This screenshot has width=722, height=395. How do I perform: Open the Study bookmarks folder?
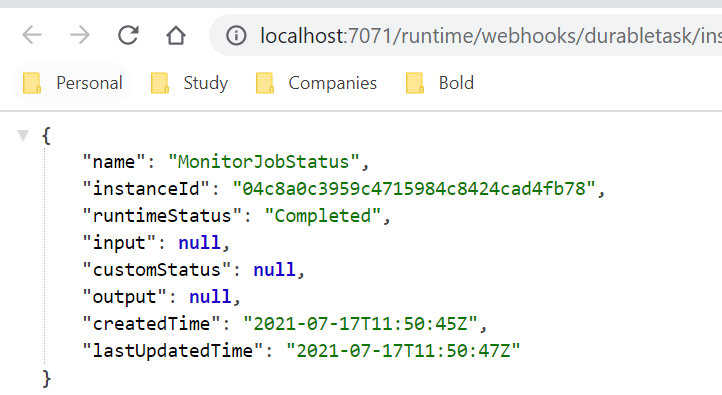coord(189,83)
